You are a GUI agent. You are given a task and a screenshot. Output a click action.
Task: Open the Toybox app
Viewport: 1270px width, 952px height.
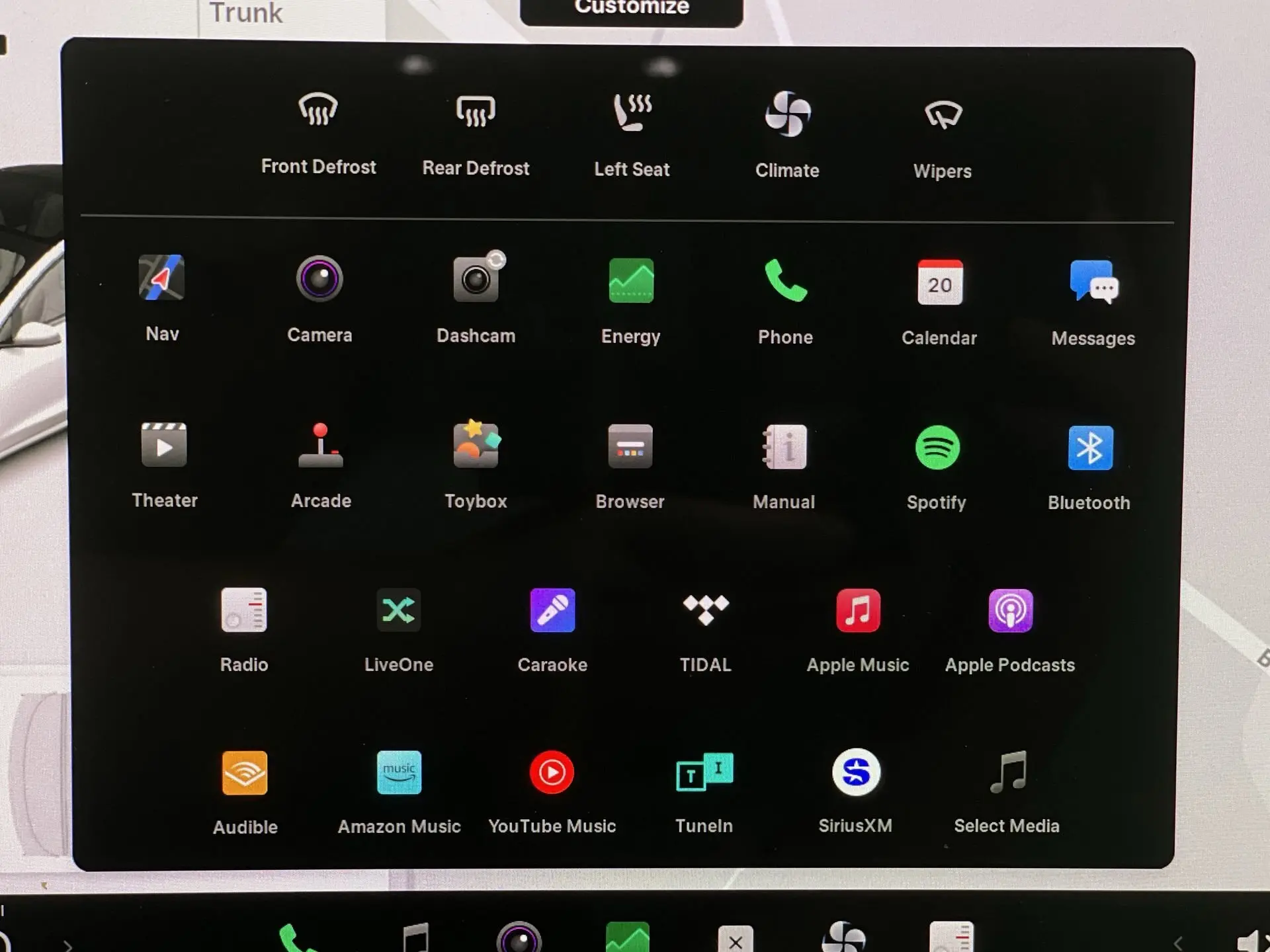click(x=476, y=465)
